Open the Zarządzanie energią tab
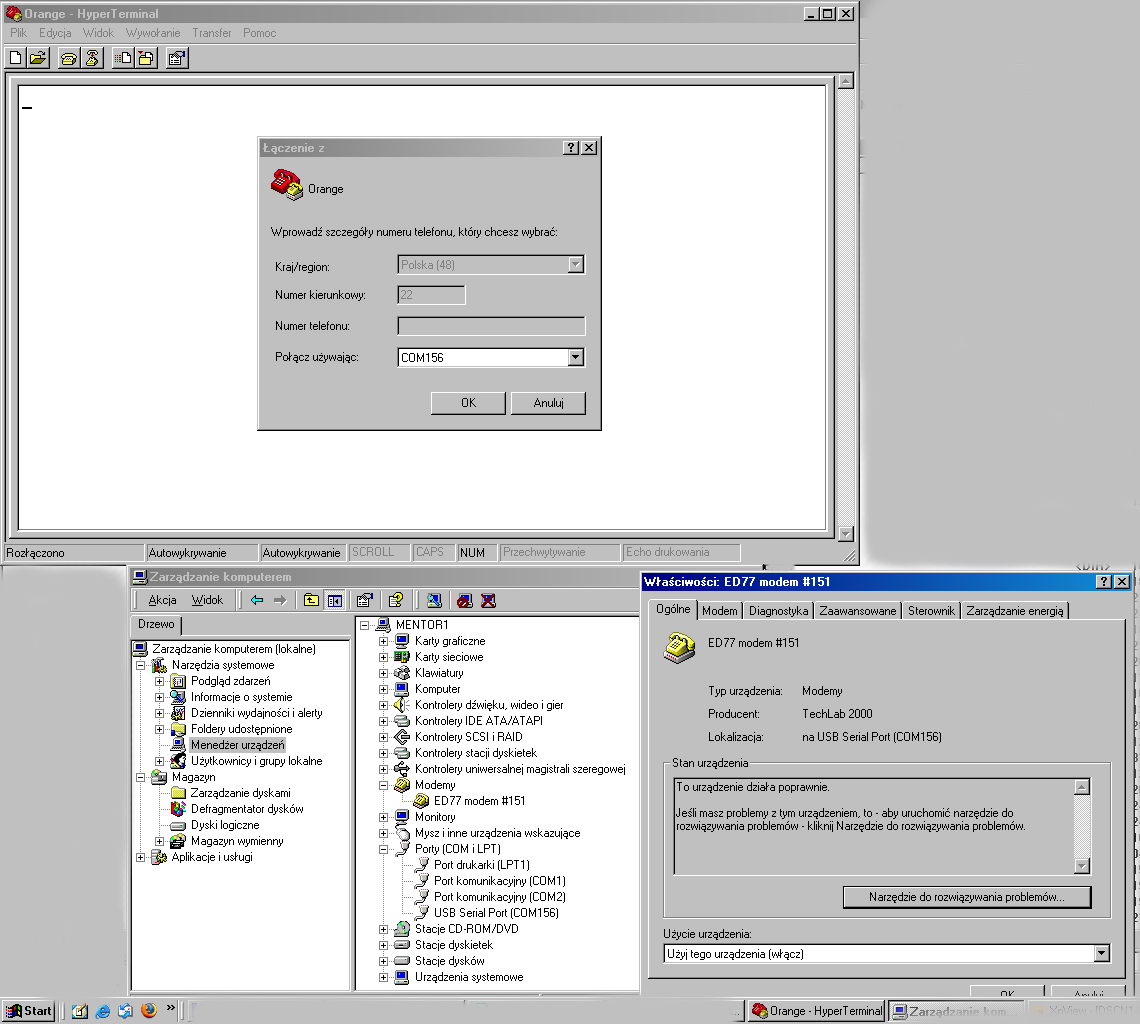The image size is (1140, 1024). click(x=1015, y=611)
